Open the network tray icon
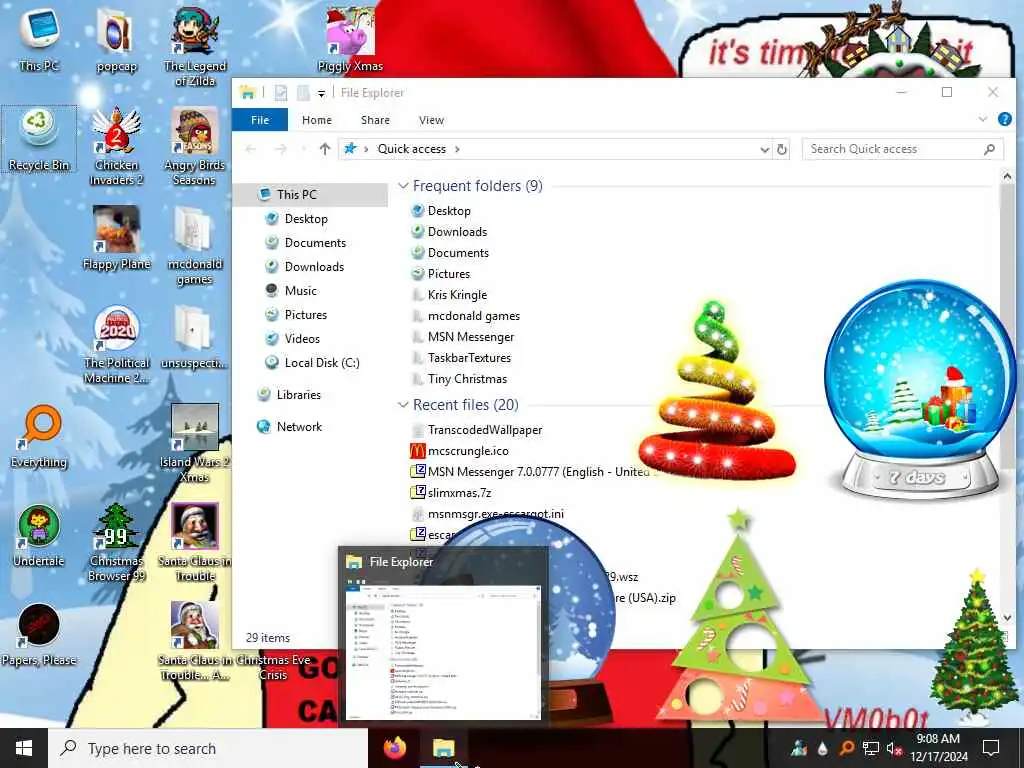Viewport: 1024px width, 768px height. 871,748
